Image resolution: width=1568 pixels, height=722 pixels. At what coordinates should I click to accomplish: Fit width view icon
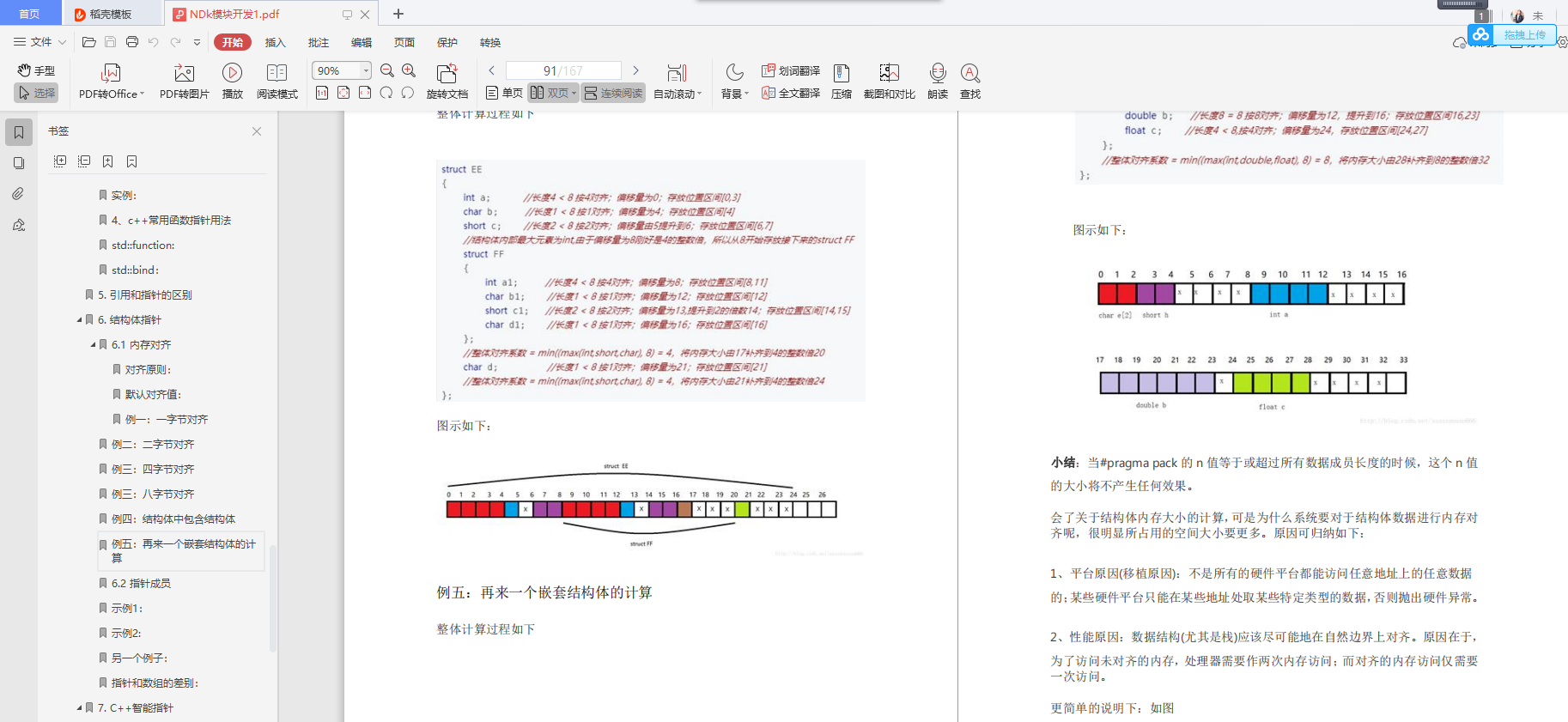[x=365, y=93]
